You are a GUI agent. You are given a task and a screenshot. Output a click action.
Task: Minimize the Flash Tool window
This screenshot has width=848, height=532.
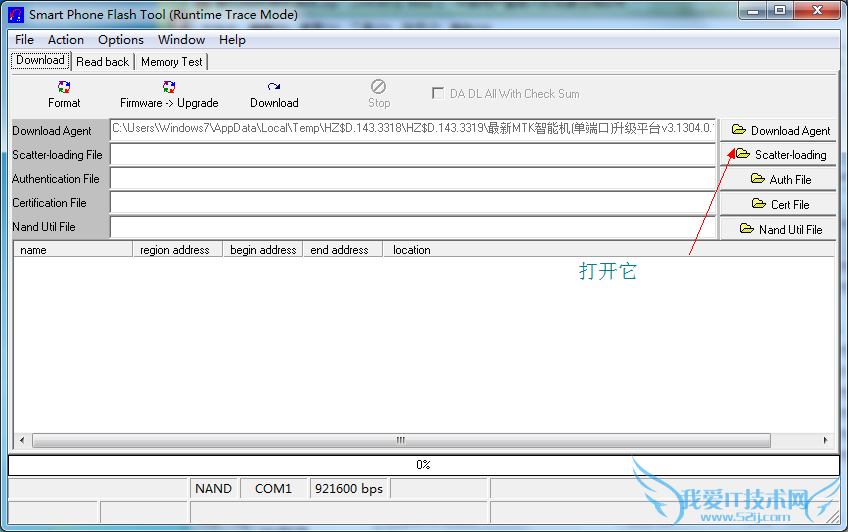pyautogui.click(x=753, y=10)
